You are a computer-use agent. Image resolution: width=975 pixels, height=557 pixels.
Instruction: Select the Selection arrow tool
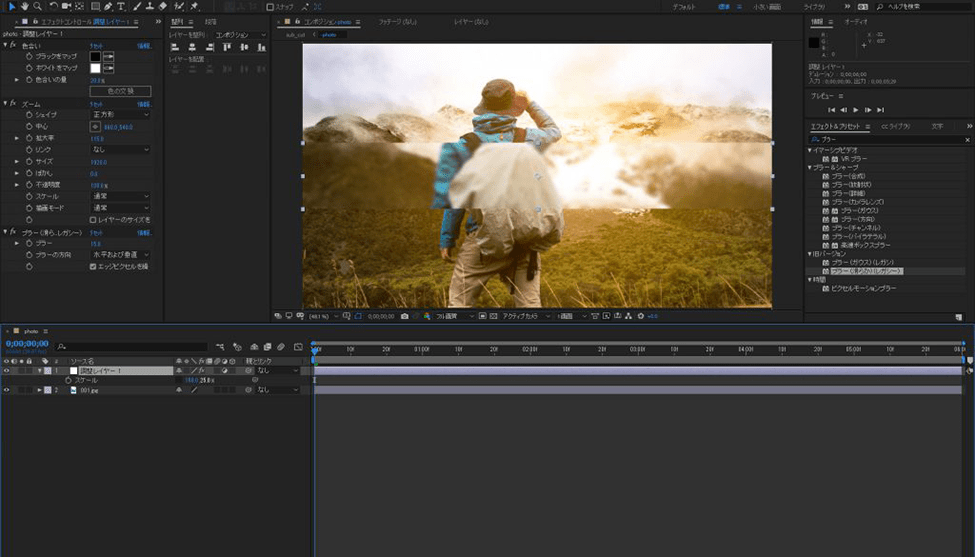[11, 6]
